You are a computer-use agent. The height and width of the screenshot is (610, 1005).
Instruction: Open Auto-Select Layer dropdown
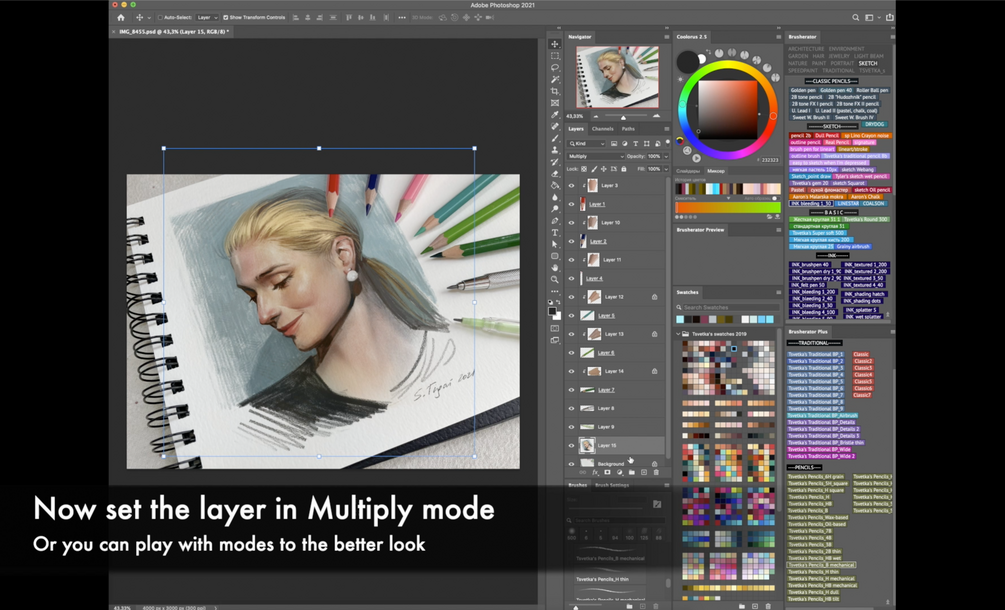click(207, 17)
